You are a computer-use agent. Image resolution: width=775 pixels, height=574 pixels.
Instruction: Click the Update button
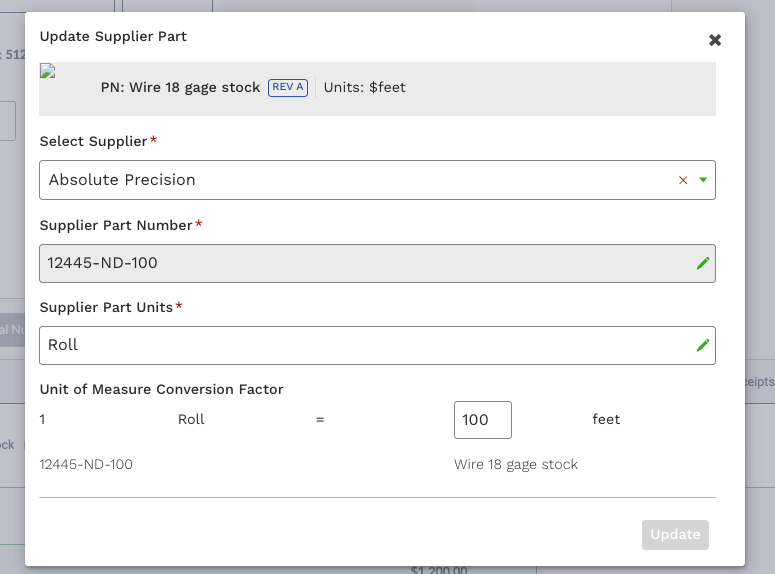pyautogui.click(x=675, y=534)
